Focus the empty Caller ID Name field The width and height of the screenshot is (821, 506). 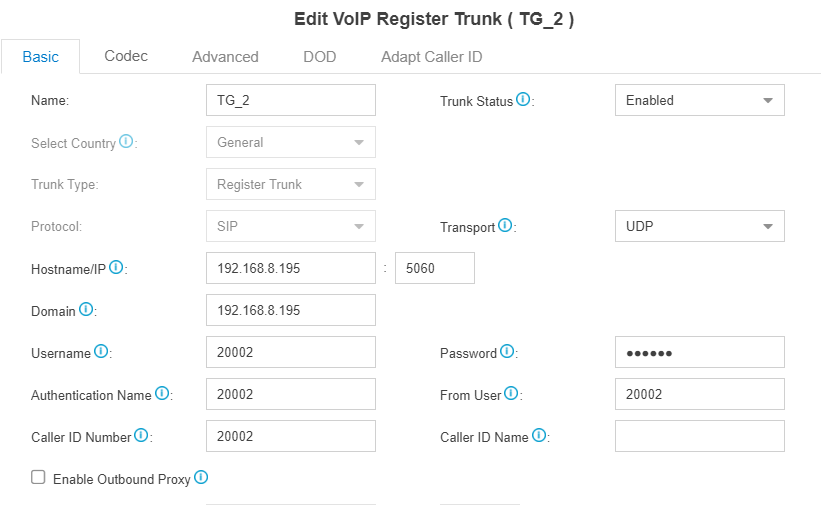(x=700, y=436)
